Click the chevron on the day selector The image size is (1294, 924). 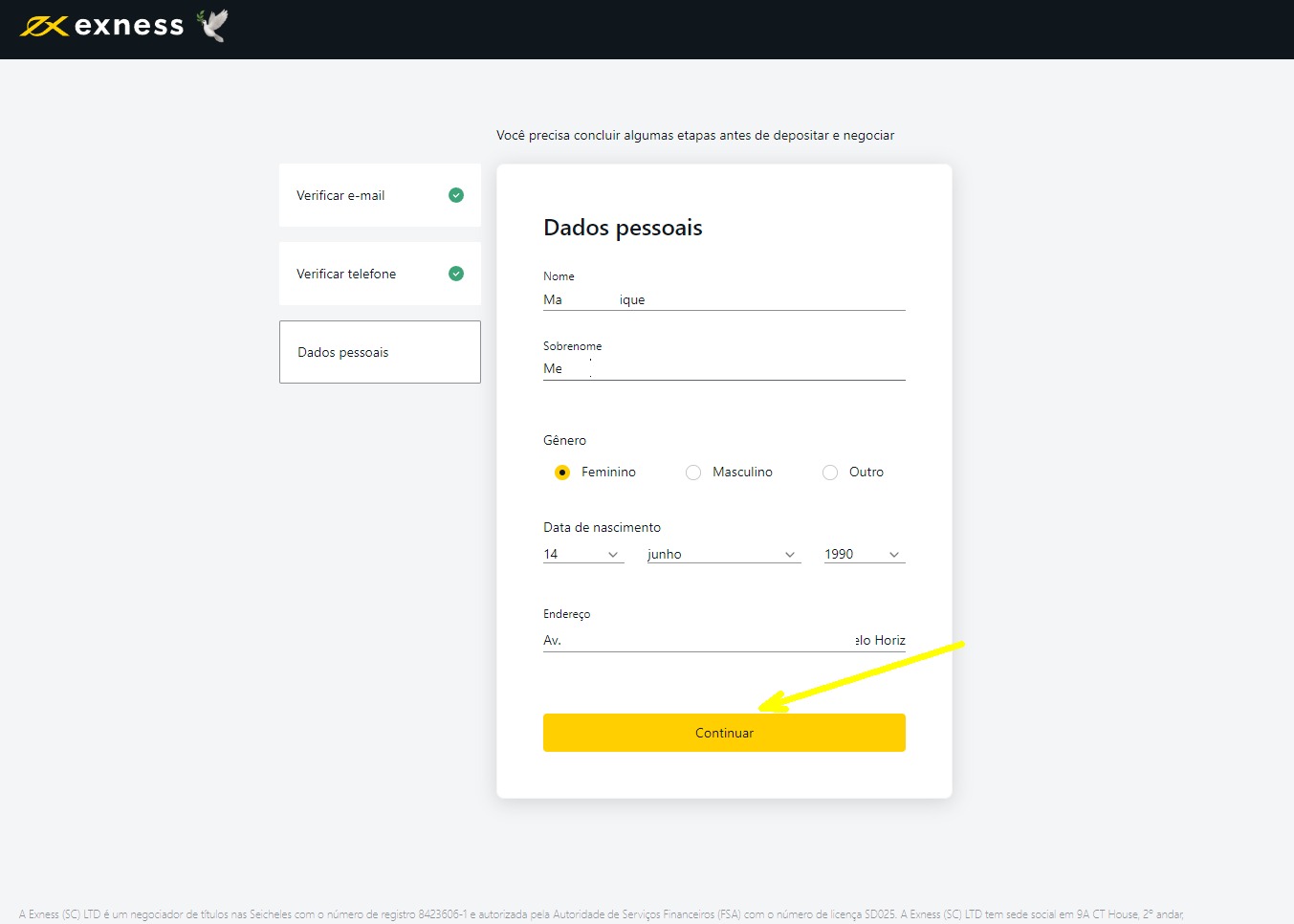pyautogui.click(x=613, y=555)
